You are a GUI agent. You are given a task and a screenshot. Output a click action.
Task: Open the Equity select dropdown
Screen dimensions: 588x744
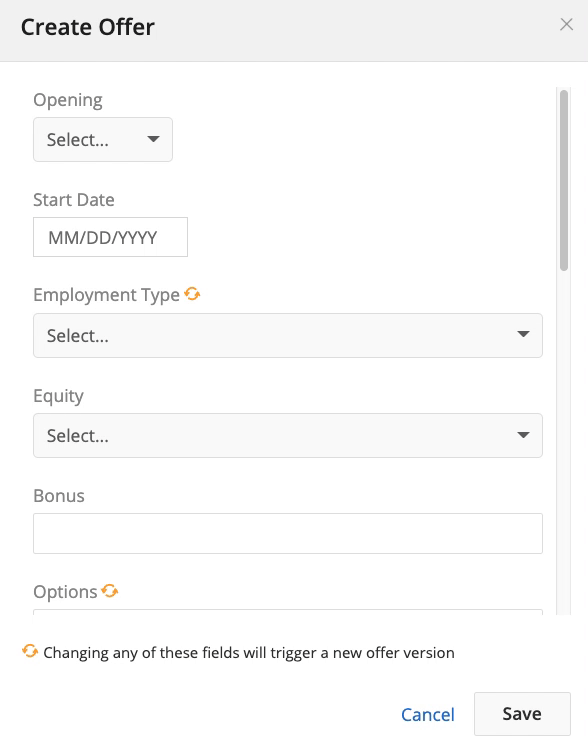pos(288,436)
